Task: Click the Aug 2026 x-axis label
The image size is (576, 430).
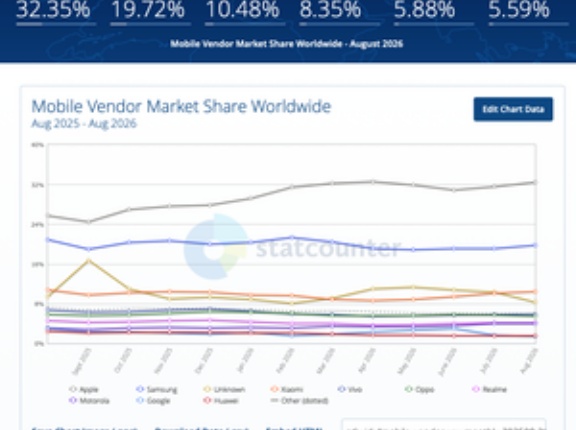Action: click(x=529, y=361)
